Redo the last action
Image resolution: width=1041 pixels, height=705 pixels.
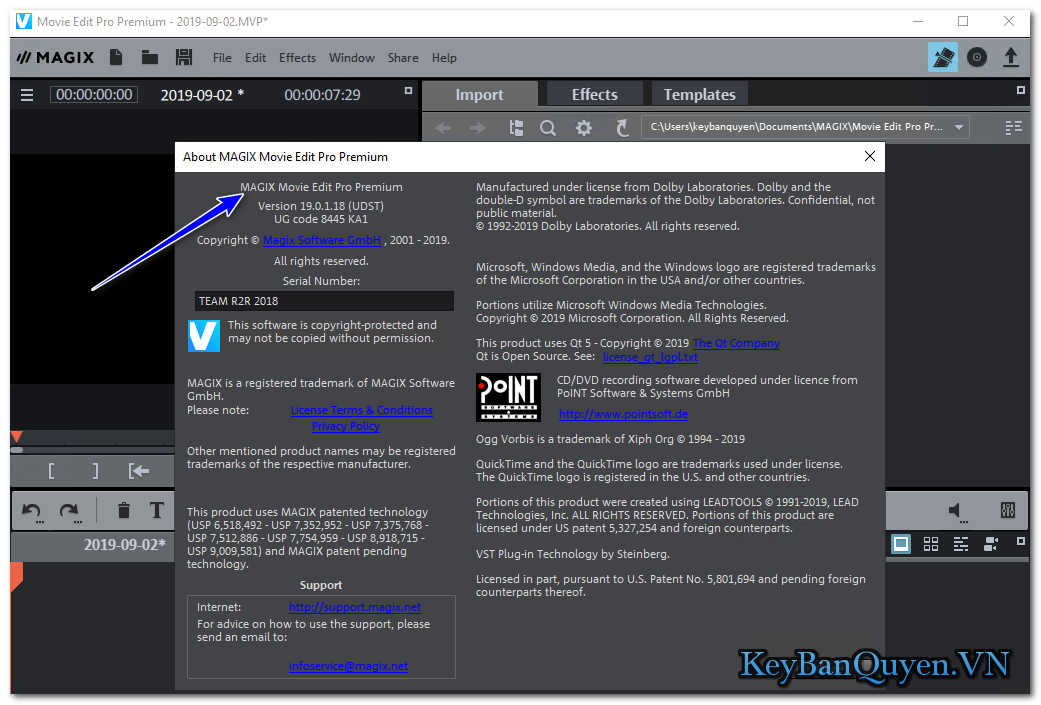click(x=69, y=510)
